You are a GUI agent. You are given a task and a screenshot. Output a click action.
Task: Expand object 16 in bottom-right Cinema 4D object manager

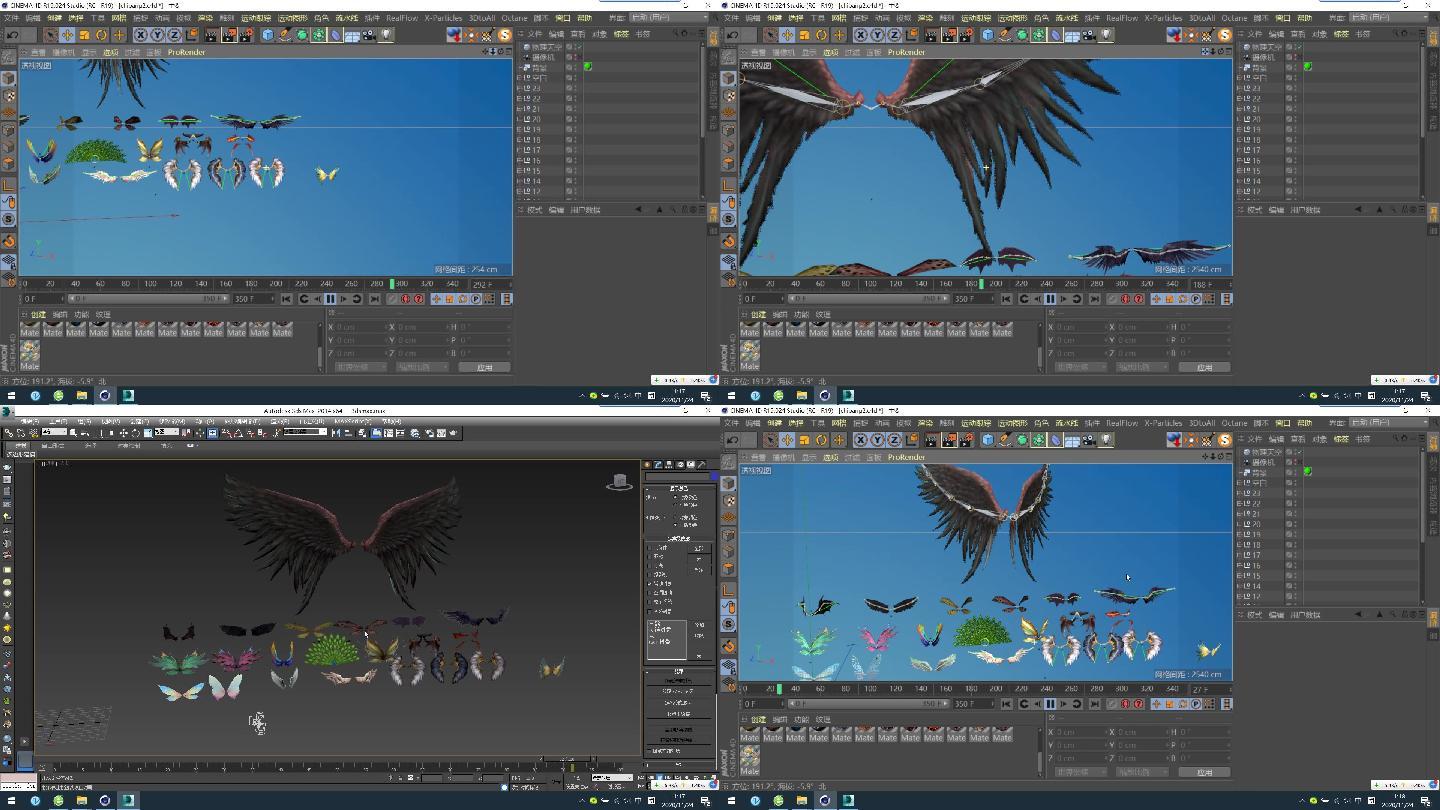tap(1238, 565)
